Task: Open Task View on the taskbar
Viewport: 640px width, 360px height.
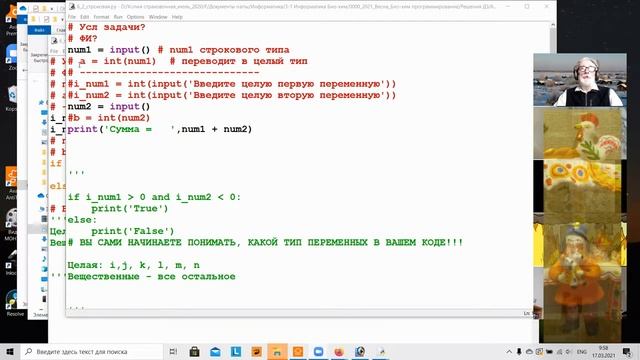Action: click(x=173, y=351)
